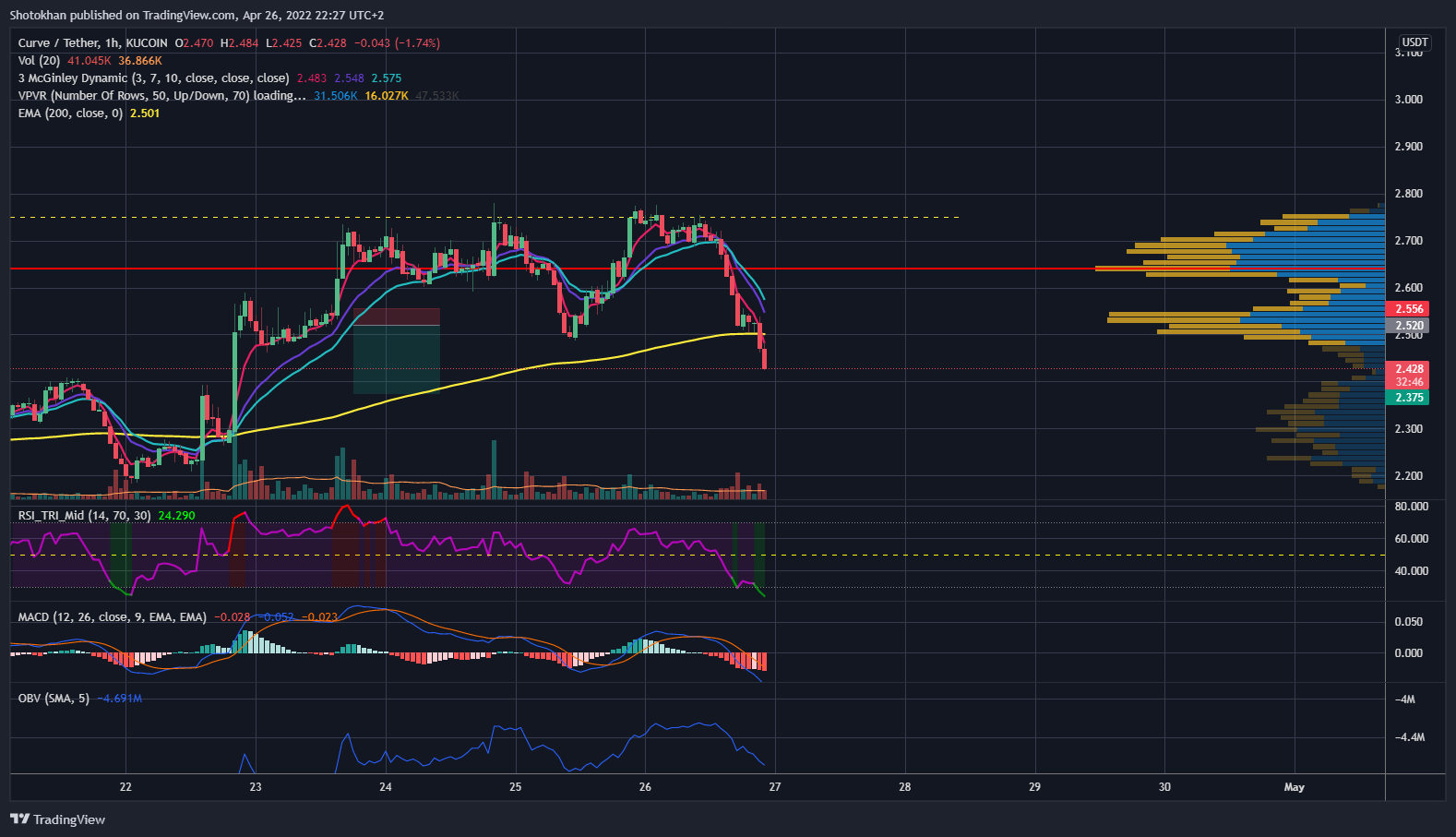This screenshot has height=837, width=1456.
Task: Click the RSI value 24.290
Action: [x=176, y=516]
